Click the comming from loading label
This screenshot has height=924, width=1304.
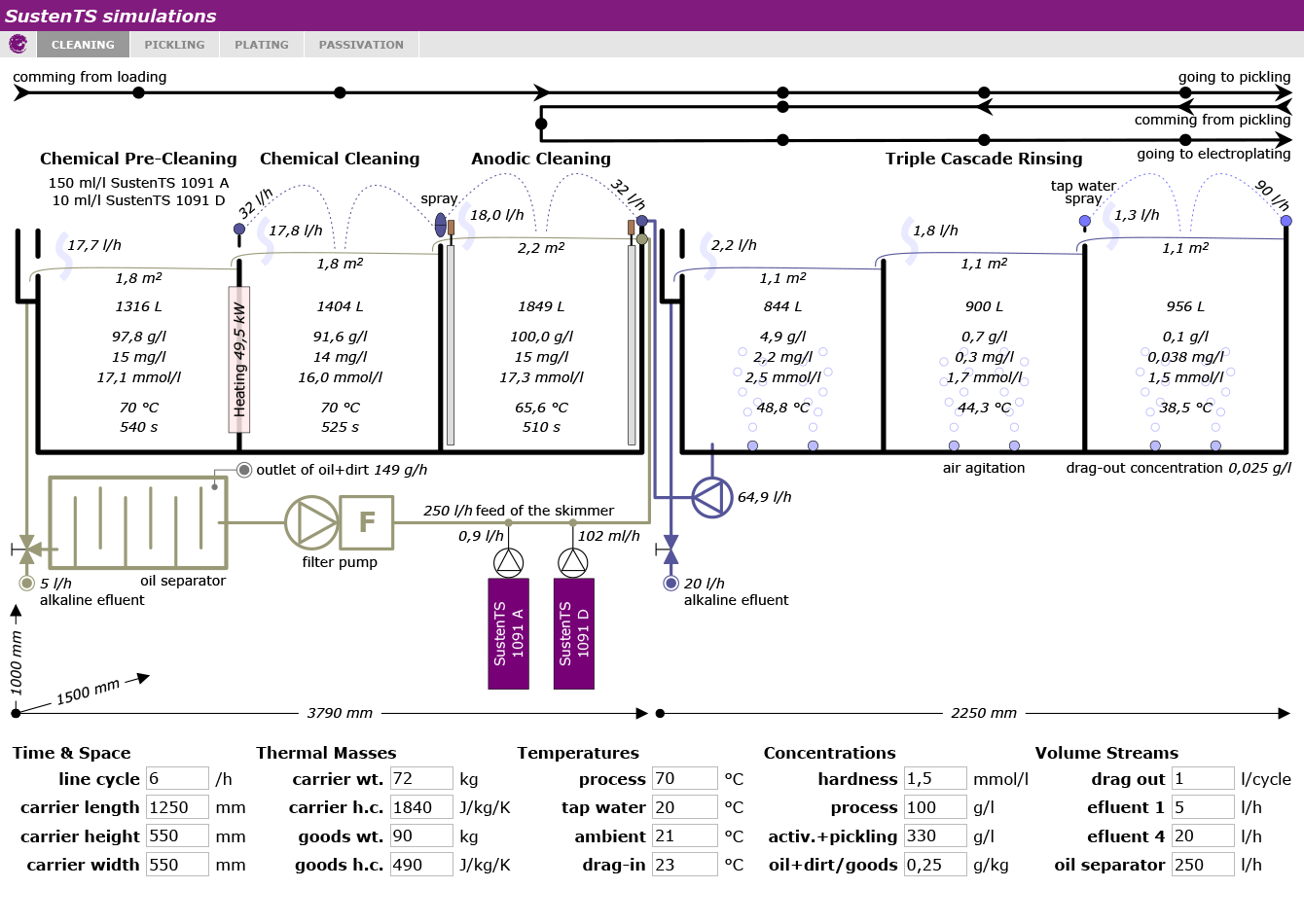click(90, 77)
